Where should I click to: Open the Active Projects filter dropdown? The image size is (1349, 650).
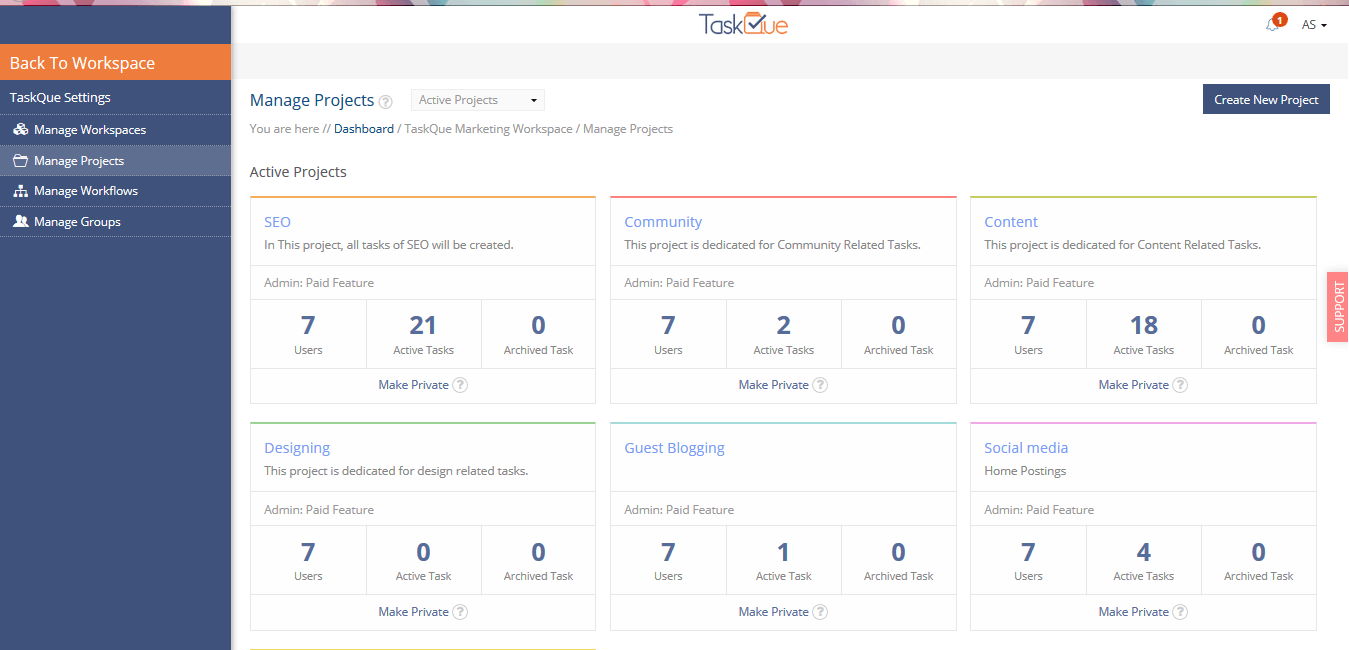(x=477, y=99)
